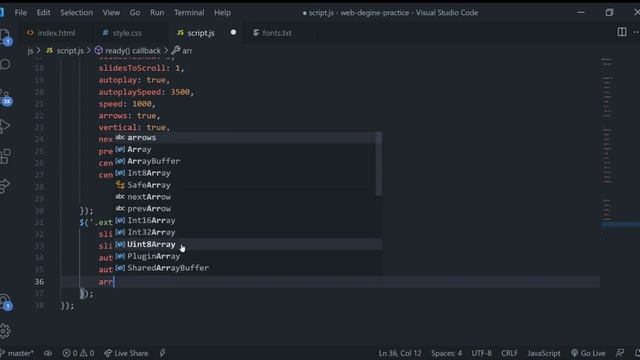This screenshot has height=360, width=640.
Task: Click line number 36 in gutter
Action: 39,282
